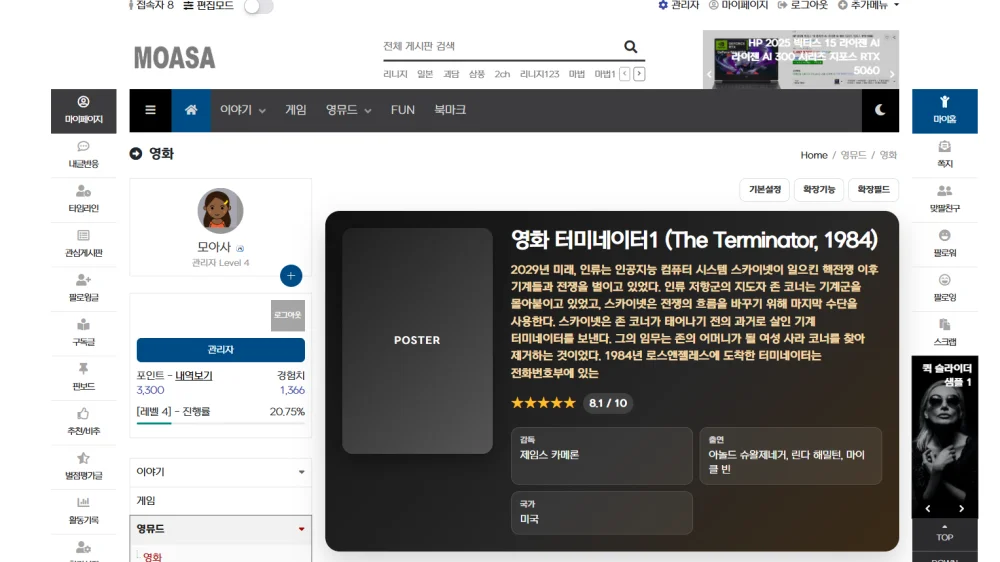Click the 확장기능 button
The image size is (1000, 562).
pos(819,189)
